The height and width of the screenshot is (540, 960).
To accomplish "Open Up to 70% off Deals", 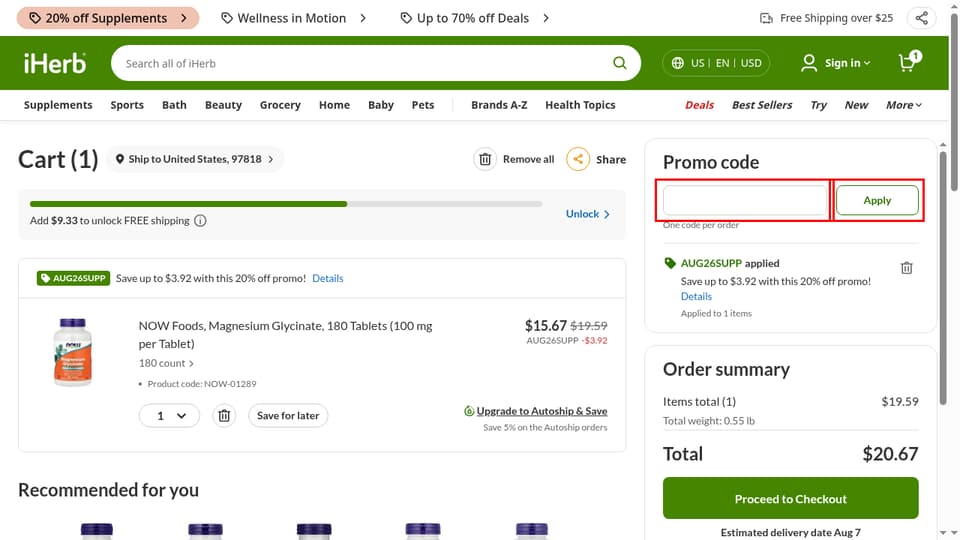I will pyautogui.click(x=474, y=18).
